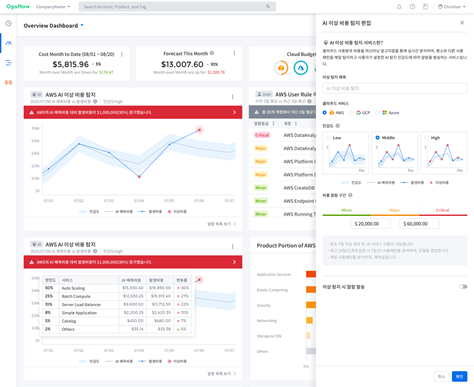The width and height of the screenshot is (474, 387).
Task: Choose the High sensitivity option
Action: 427,138
